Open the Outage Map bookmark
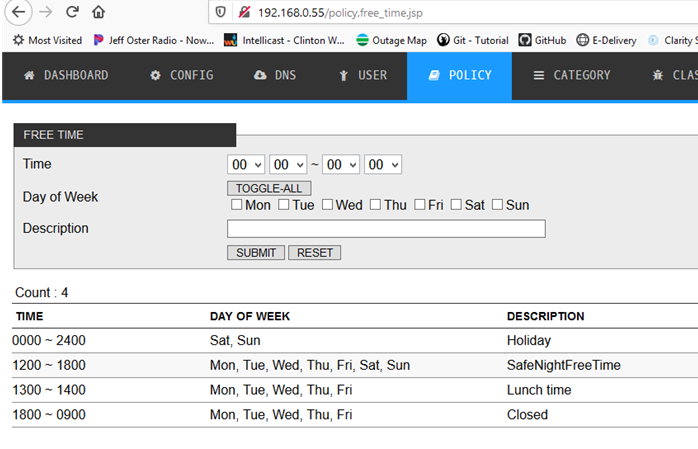This screenshot has width=698, height=449. point(391,40)
